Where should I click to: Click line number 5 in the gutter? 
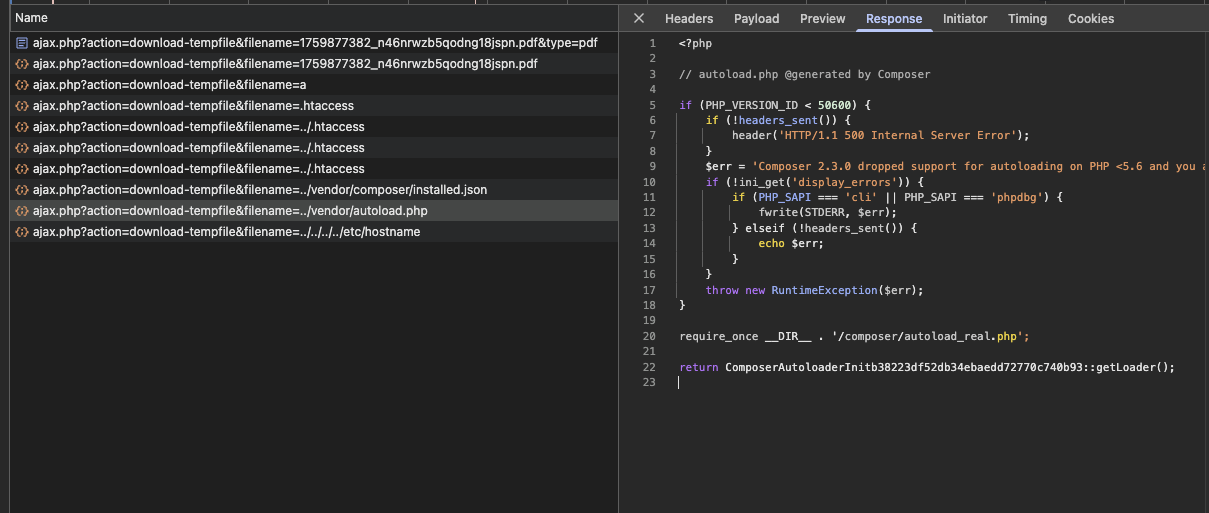(652, 105)
